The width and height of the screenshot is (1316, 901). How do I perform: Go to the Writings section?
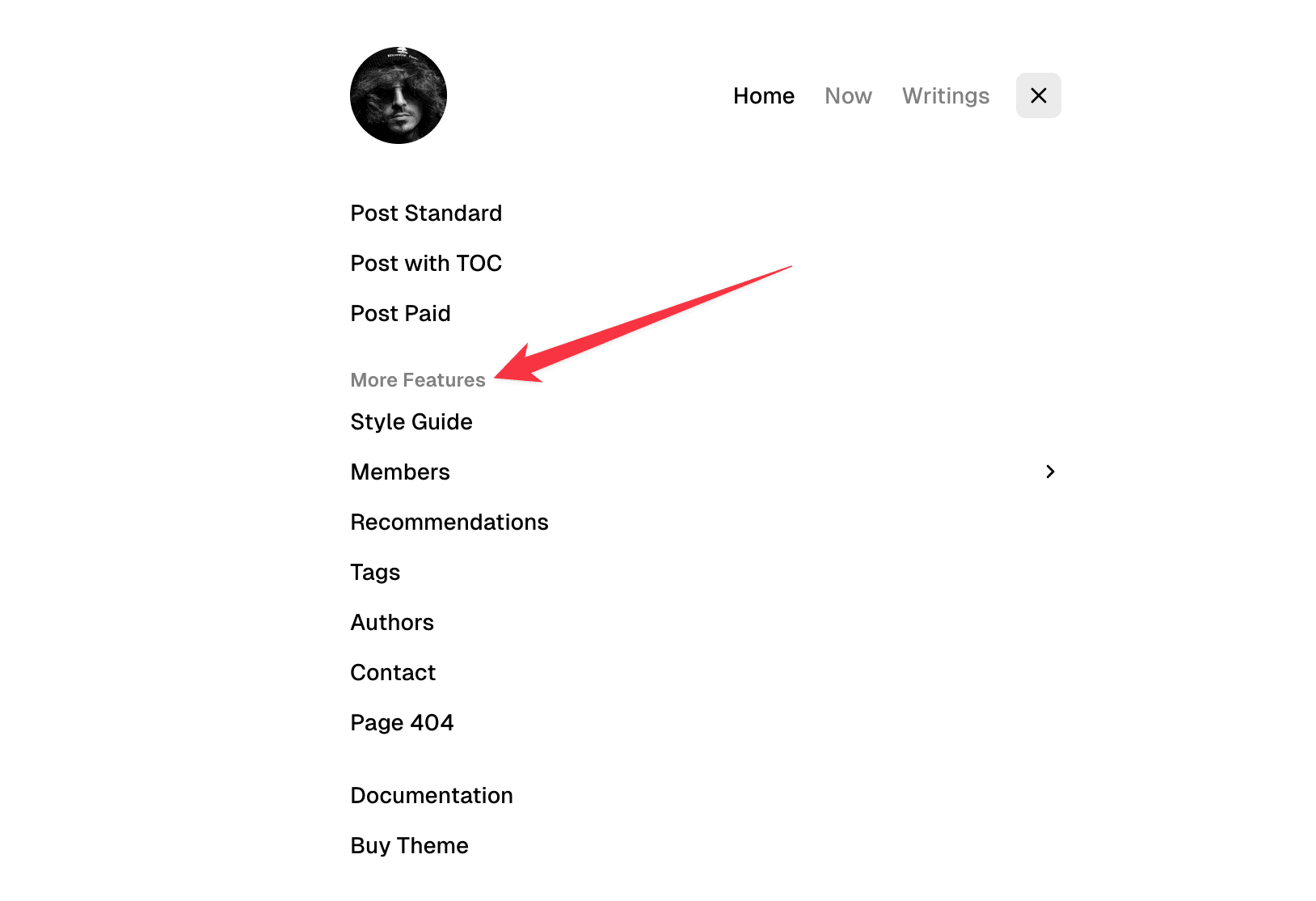pyautogui.click(x=945, y=95)
